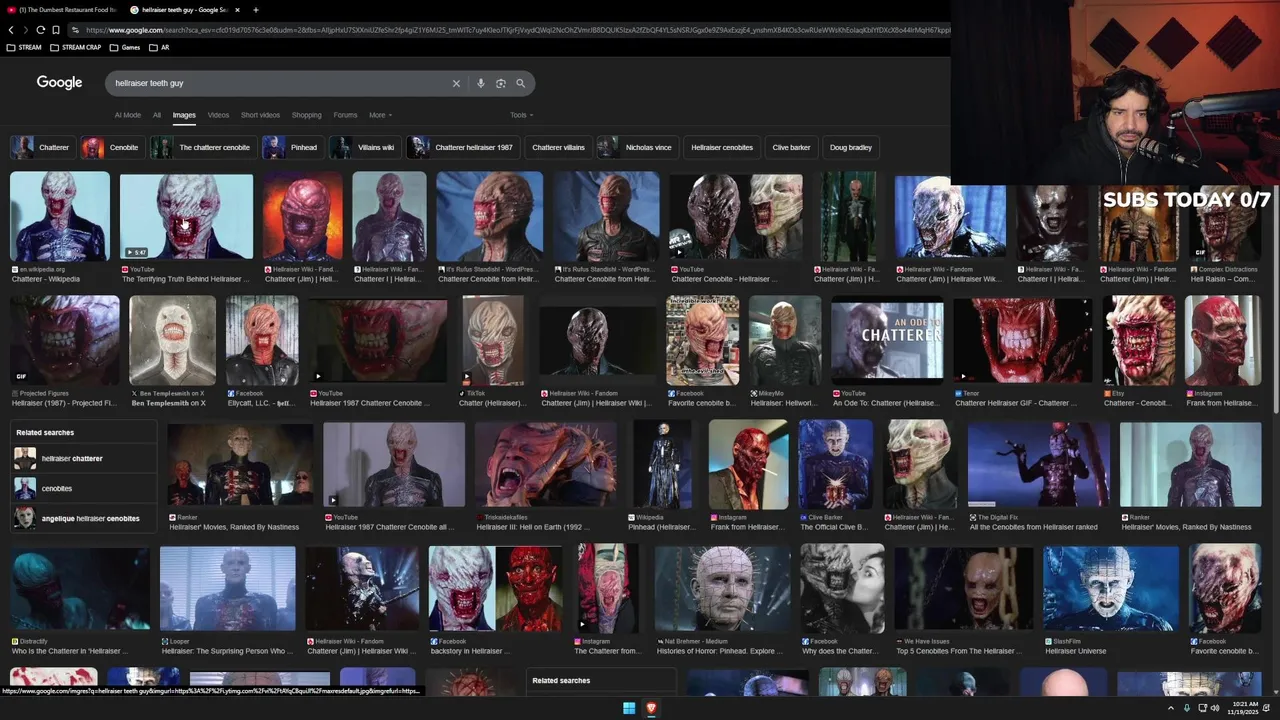The height and width of the screenshot is (720, 1280).
Task: Click the browser address bar URL
Action: [515, 30]
